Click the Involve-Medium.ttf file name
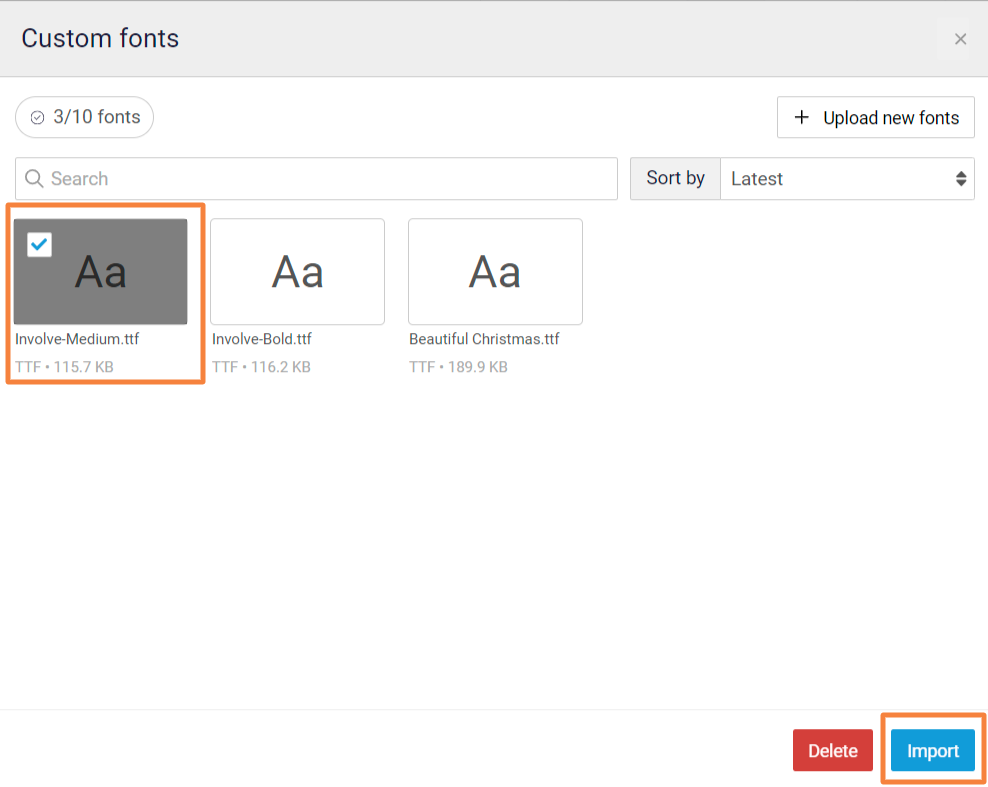Viewport: 988px width, 787px height. coord(77,339)
